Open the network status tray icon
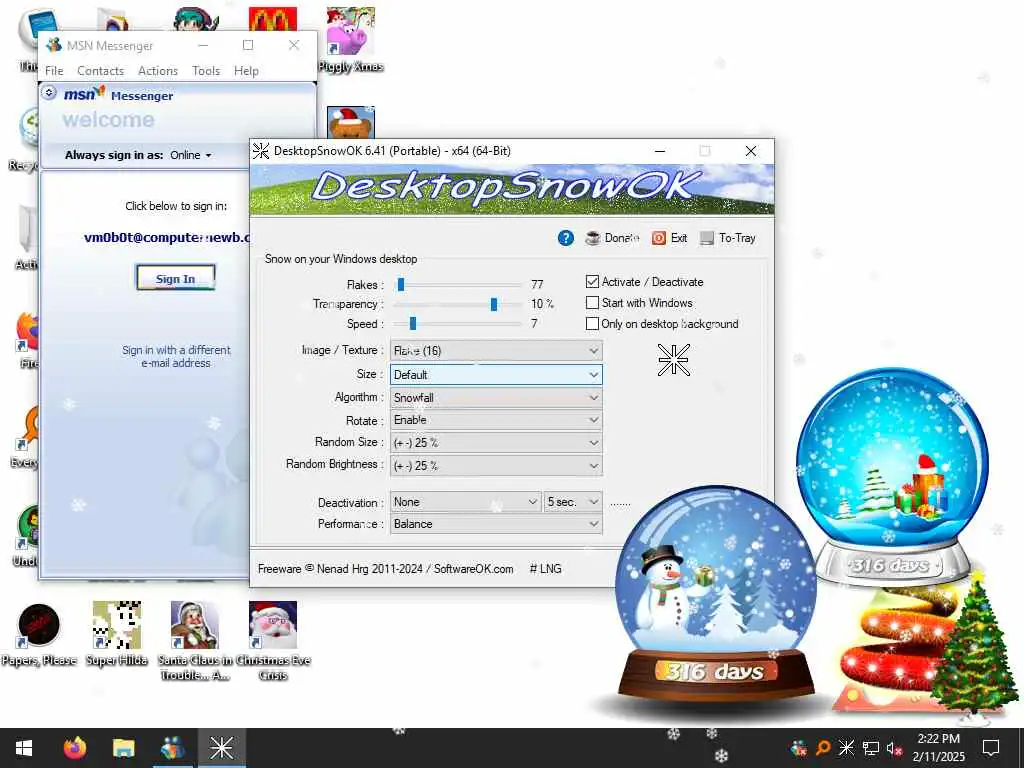This screenshot has width=1024, height=768. (x=871, y=748)
